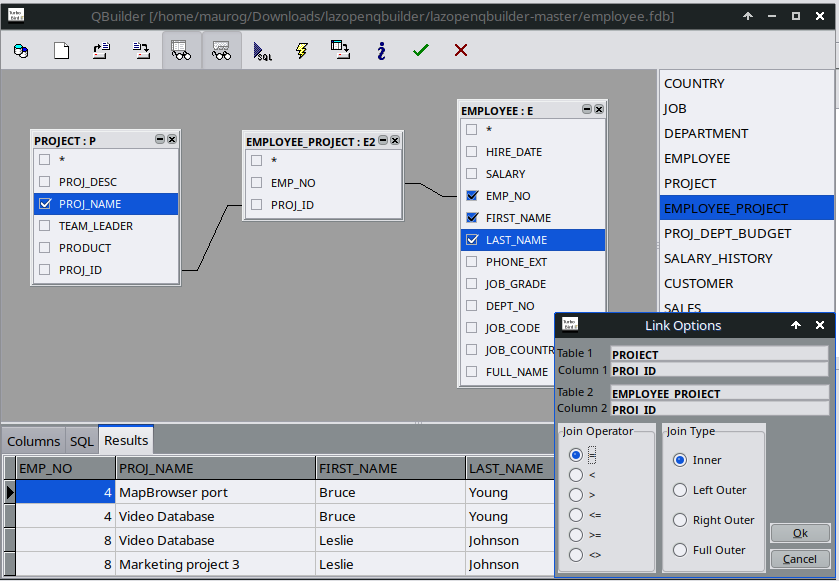Select the not-equal (<>) join operator
This screenshot has height=581, width=839.
576,555
